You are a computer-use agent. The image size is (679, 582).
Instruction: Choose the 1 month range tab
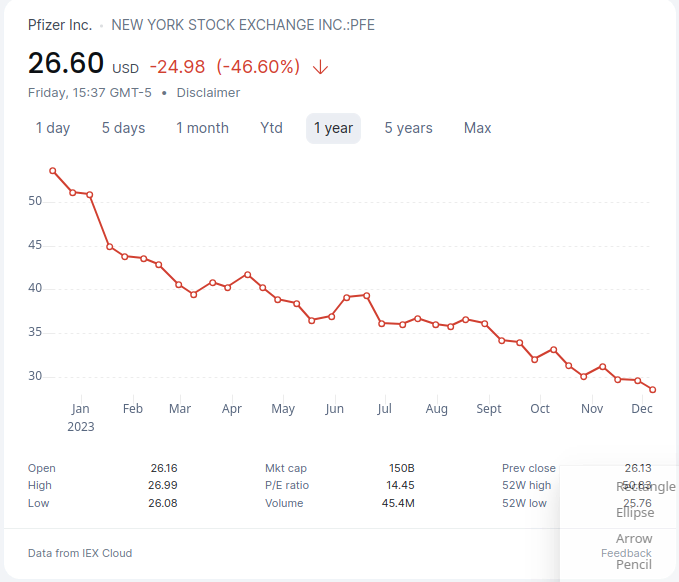(x=202, y=128)
